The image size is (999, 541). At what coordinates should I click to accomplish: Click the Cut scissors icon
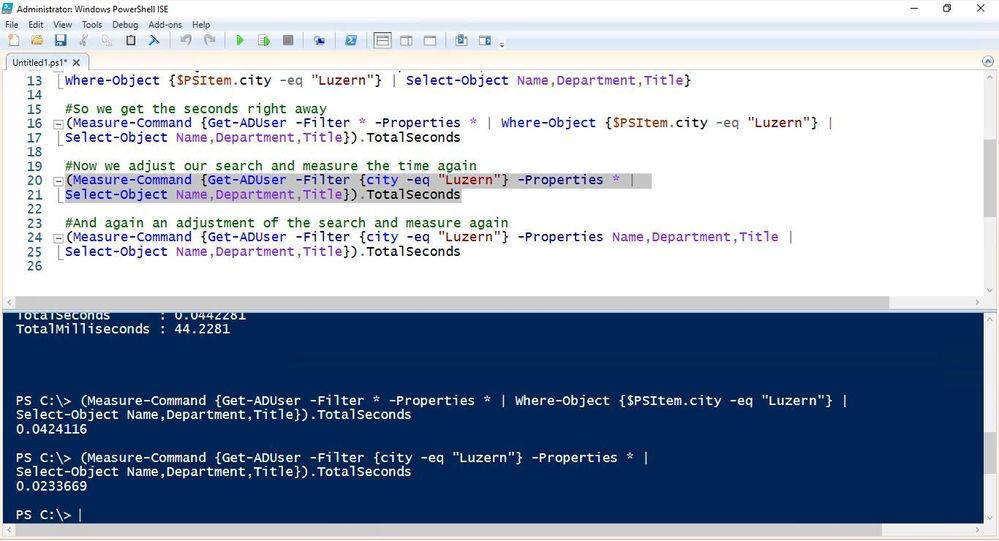(83, 41)
